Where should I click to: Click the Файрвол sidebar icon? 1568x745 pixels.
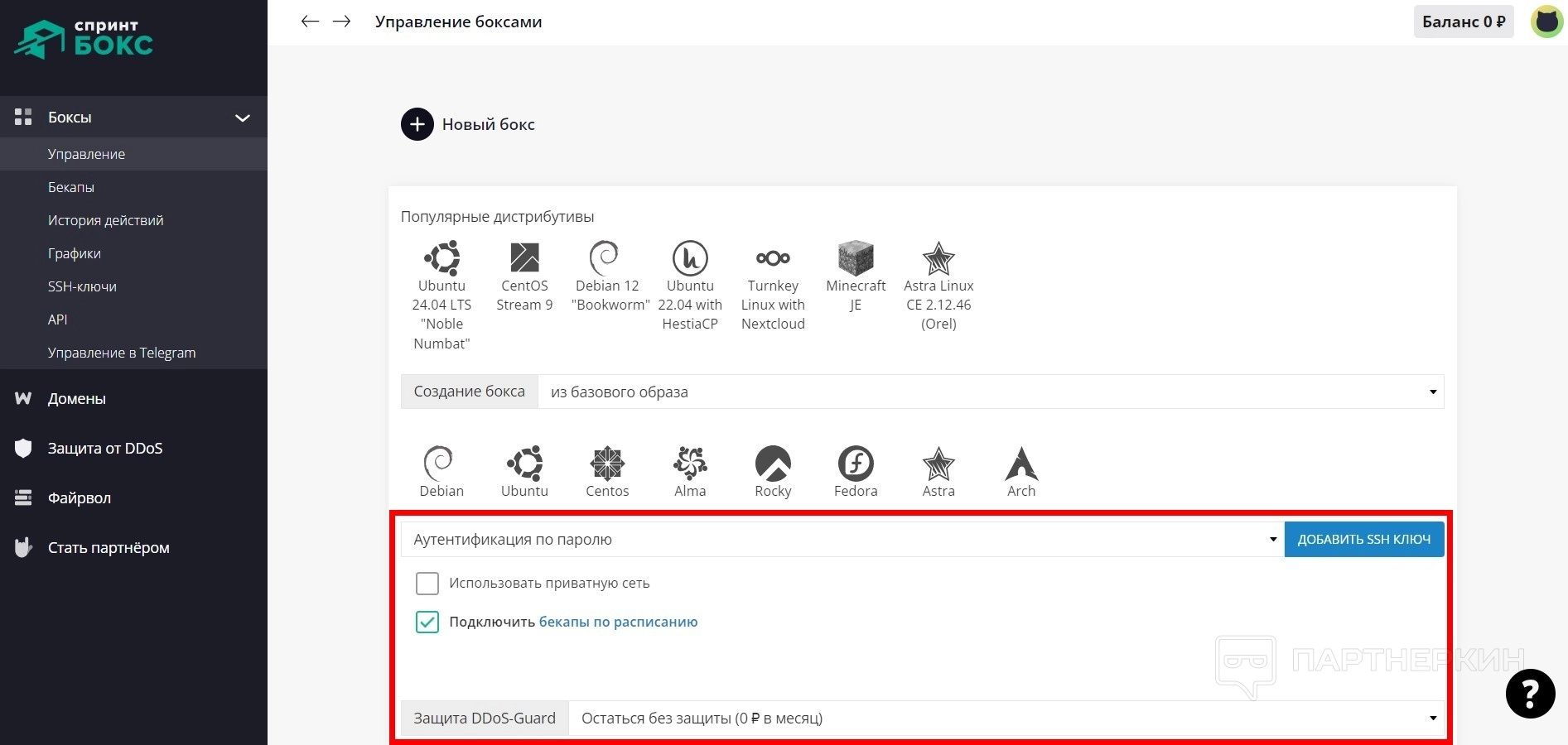click(23, 497)
